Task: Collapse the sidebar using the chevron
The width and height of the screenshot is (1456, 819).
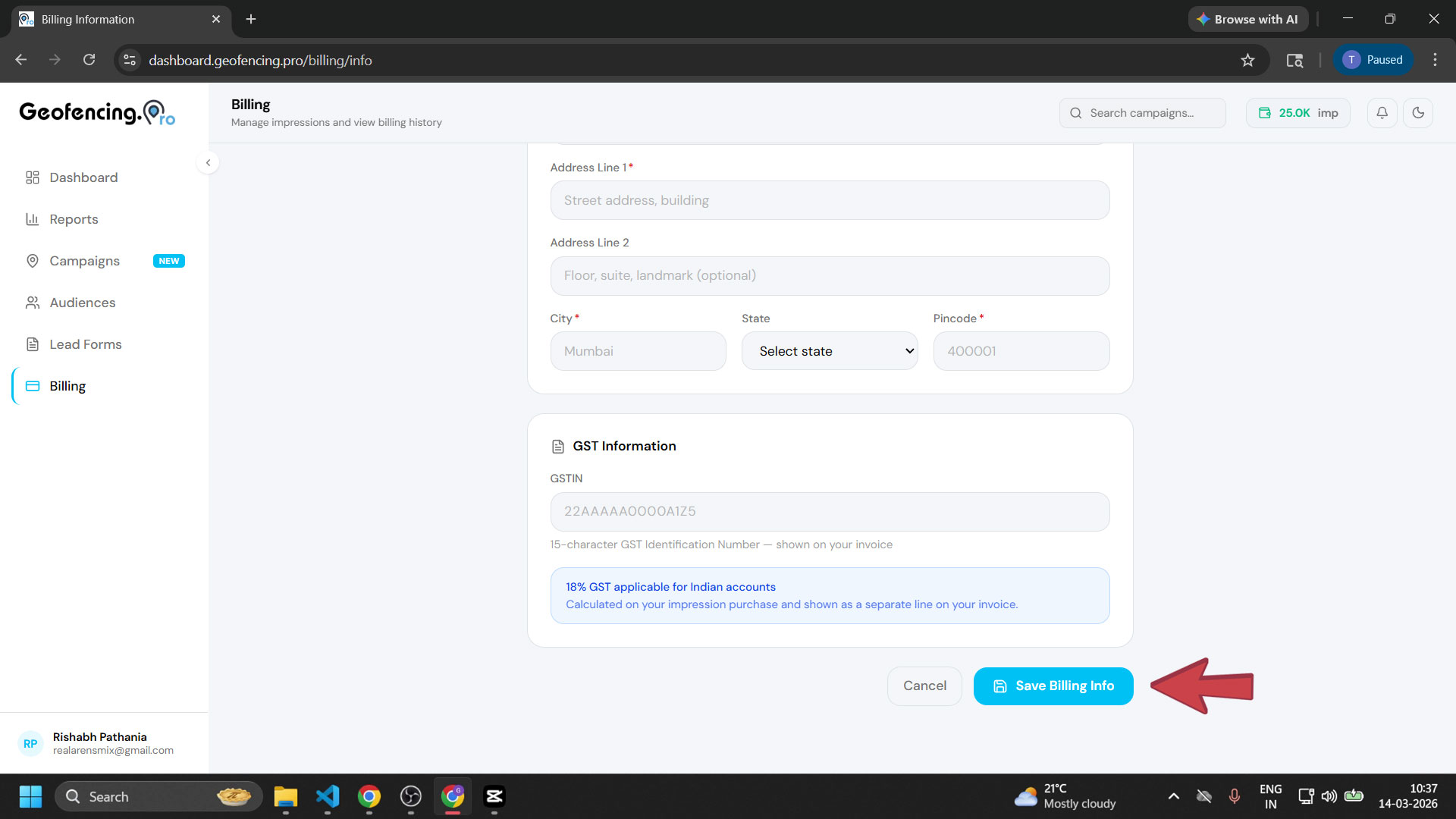Action: (x=208, y=162)
